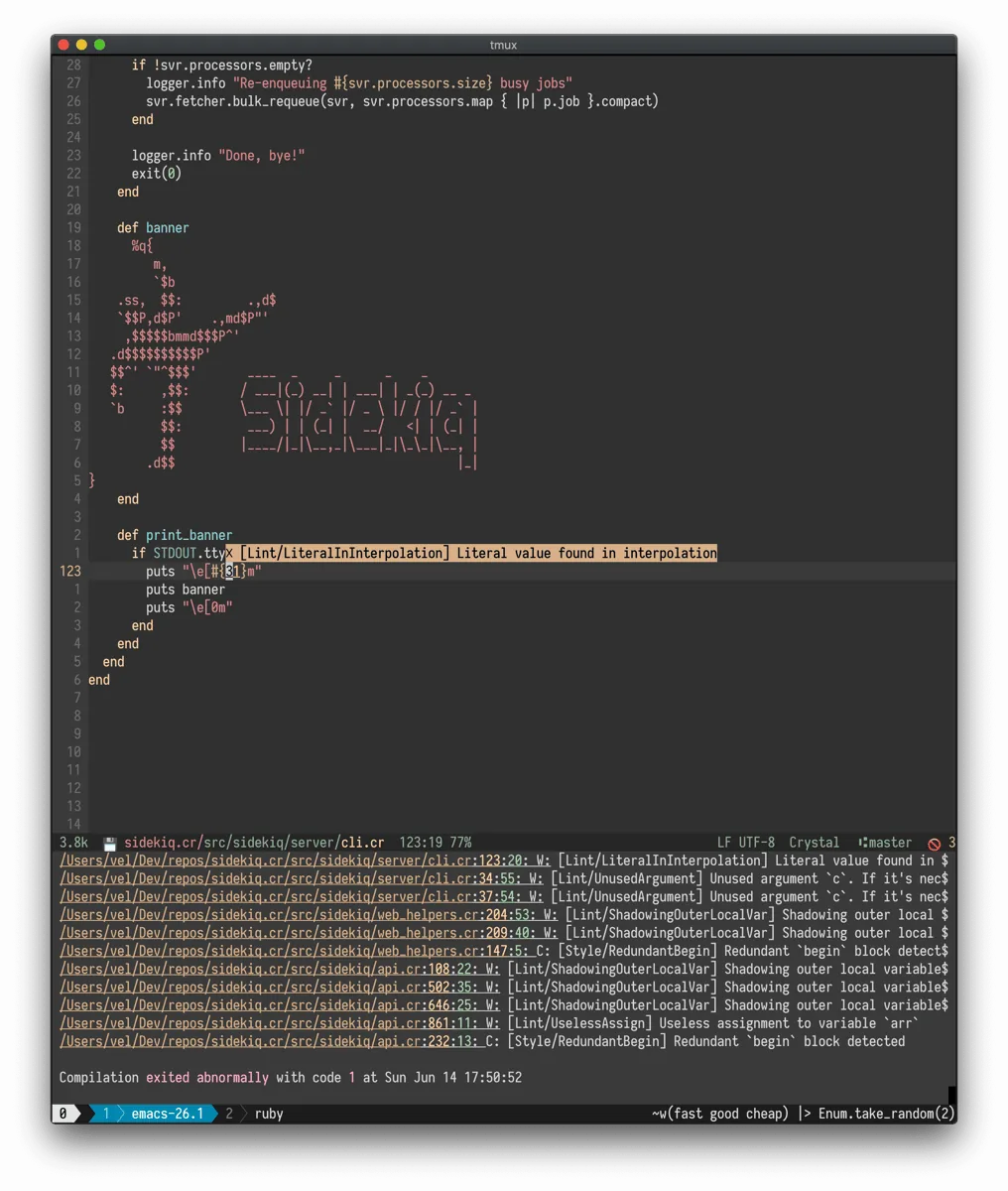Place cursor on 'def banner' line
Image resolution: width=1008 pixels, height=1191 pixels.
coord(153,227)
